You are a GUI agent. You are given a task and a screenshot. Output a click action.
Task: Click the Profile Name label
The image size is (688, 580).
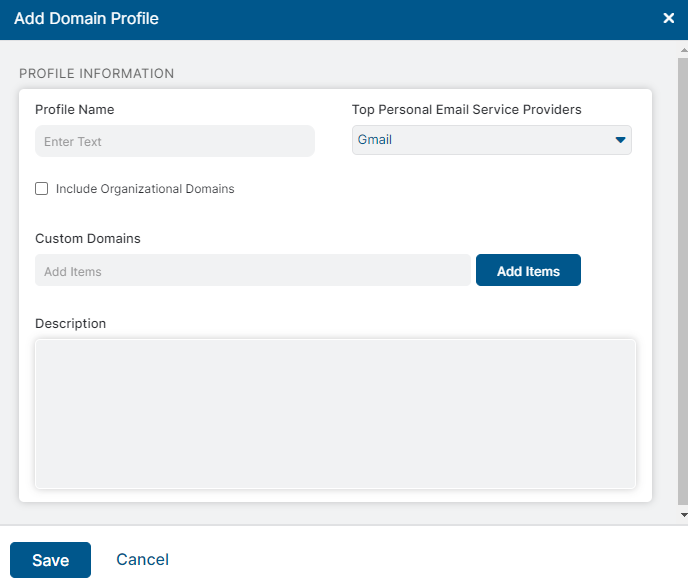tap(75, 110)
